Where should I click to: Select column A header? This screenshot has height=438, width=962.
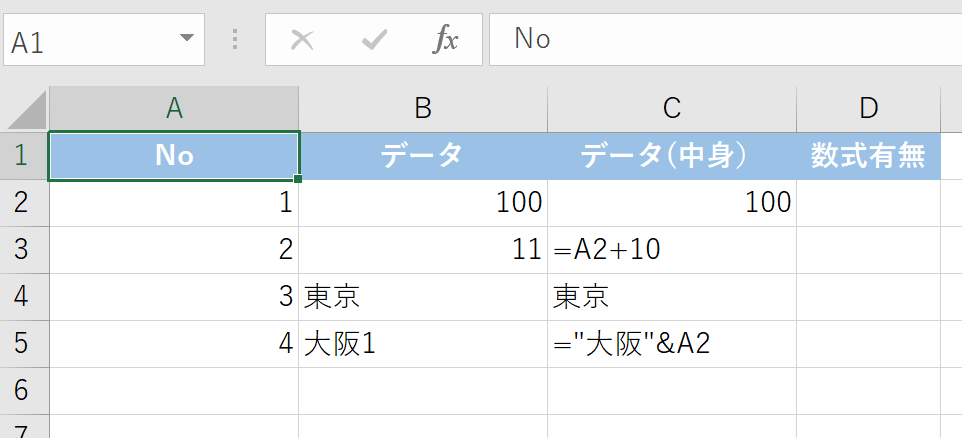coord(174,109)
